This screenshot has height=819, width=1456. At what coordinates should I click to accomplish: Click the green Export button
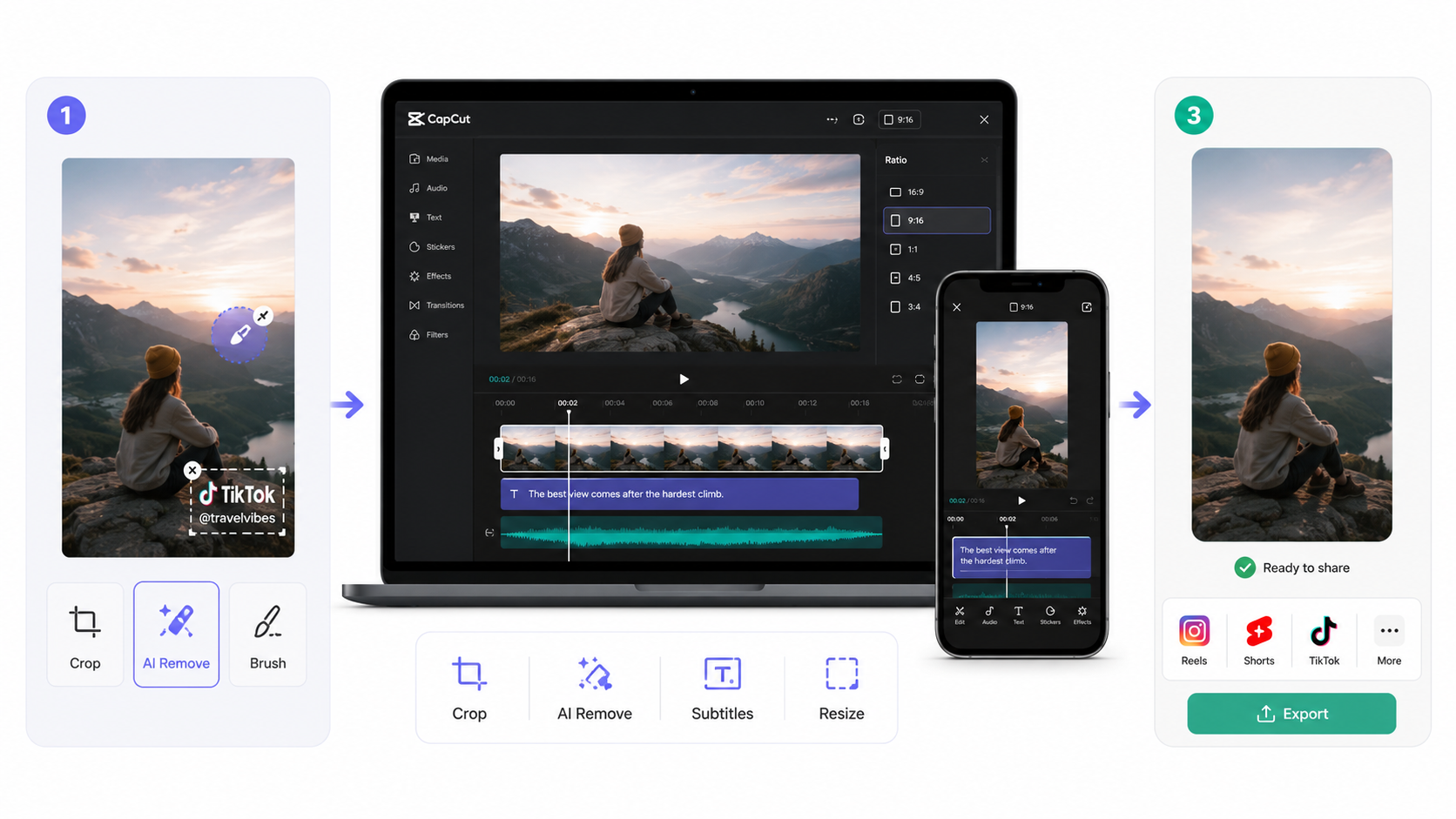click(1291, 714)
